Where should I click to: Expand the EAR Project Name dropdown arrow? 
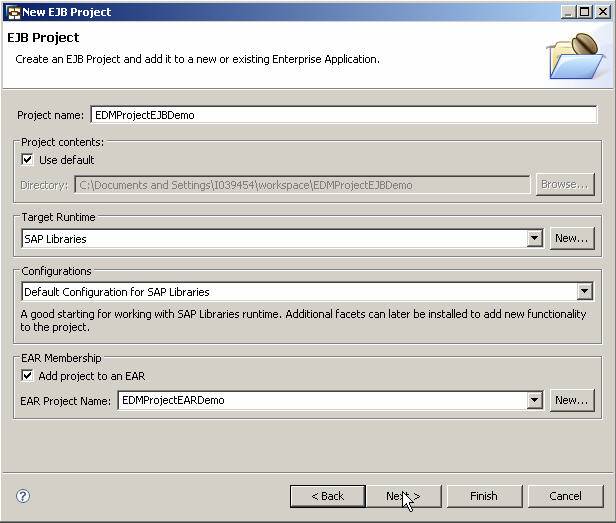(x=534, y=400)
